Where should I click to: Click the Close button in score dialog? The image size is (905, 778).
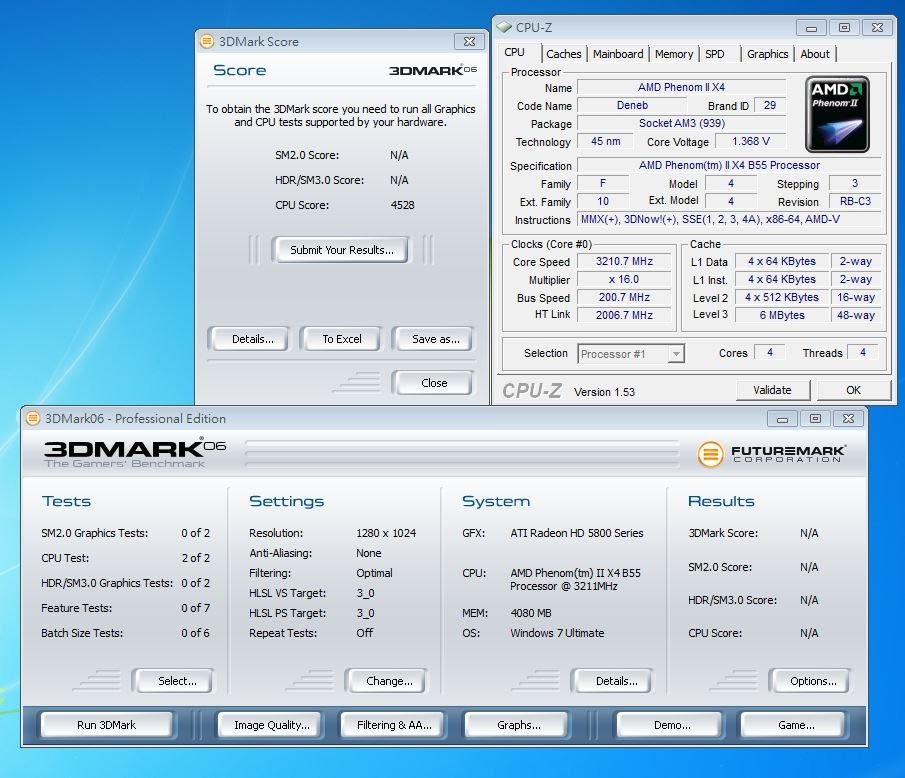[433, 383]
